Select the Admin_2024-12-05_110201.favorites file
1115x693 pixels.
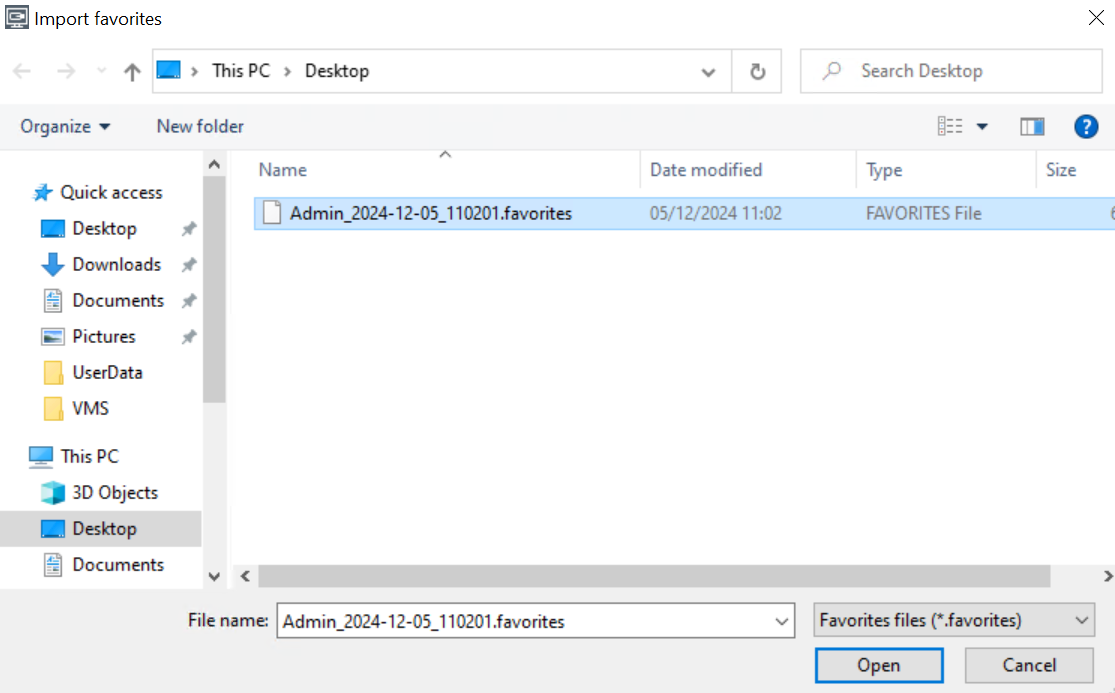click(430, 213)
